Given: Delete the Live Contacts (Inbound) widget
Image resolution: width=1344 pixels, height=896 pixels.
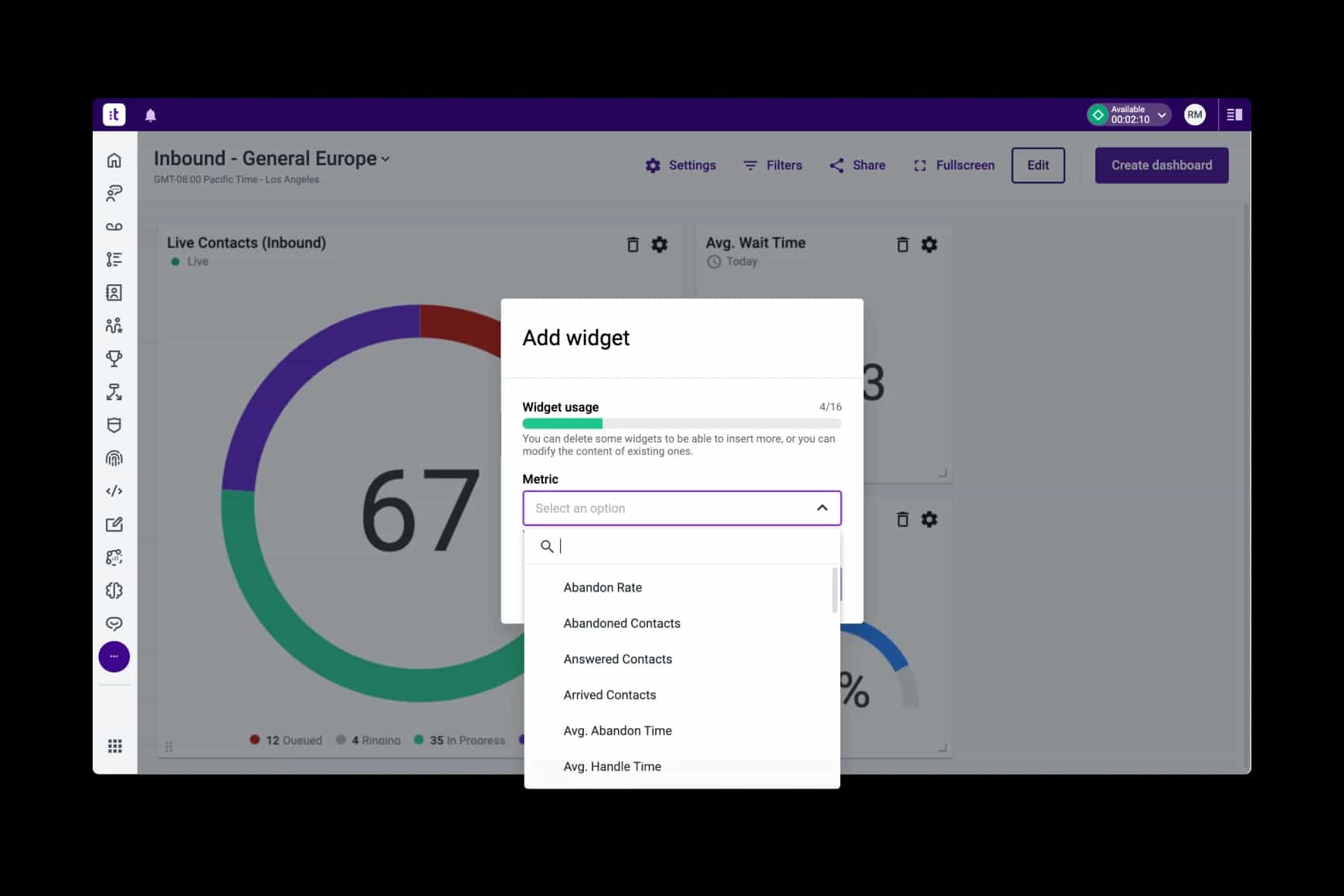Looking at the screenshot, I should coord(633,245).
